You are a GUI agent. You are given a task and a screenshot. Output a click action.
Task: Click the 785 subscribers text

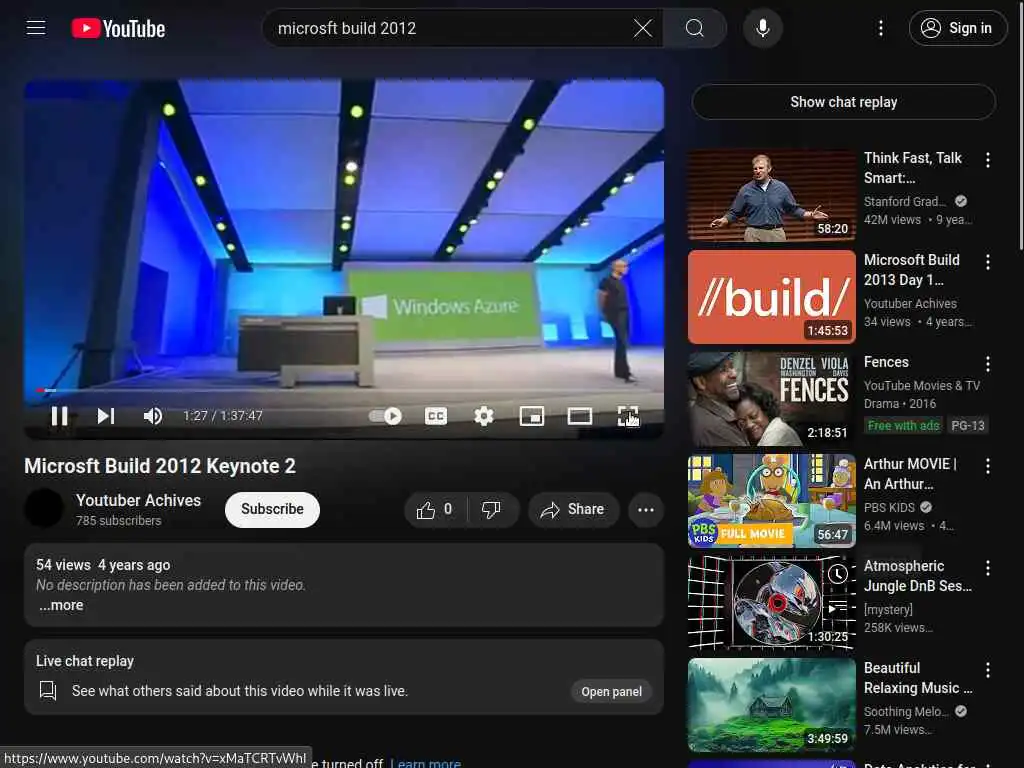click(x=118, y=520)
